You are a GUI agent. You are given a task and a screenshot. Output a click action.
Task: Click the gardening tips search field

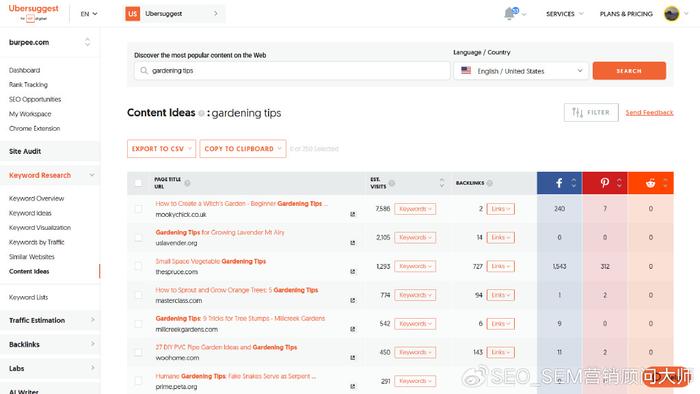coord(292,71)
